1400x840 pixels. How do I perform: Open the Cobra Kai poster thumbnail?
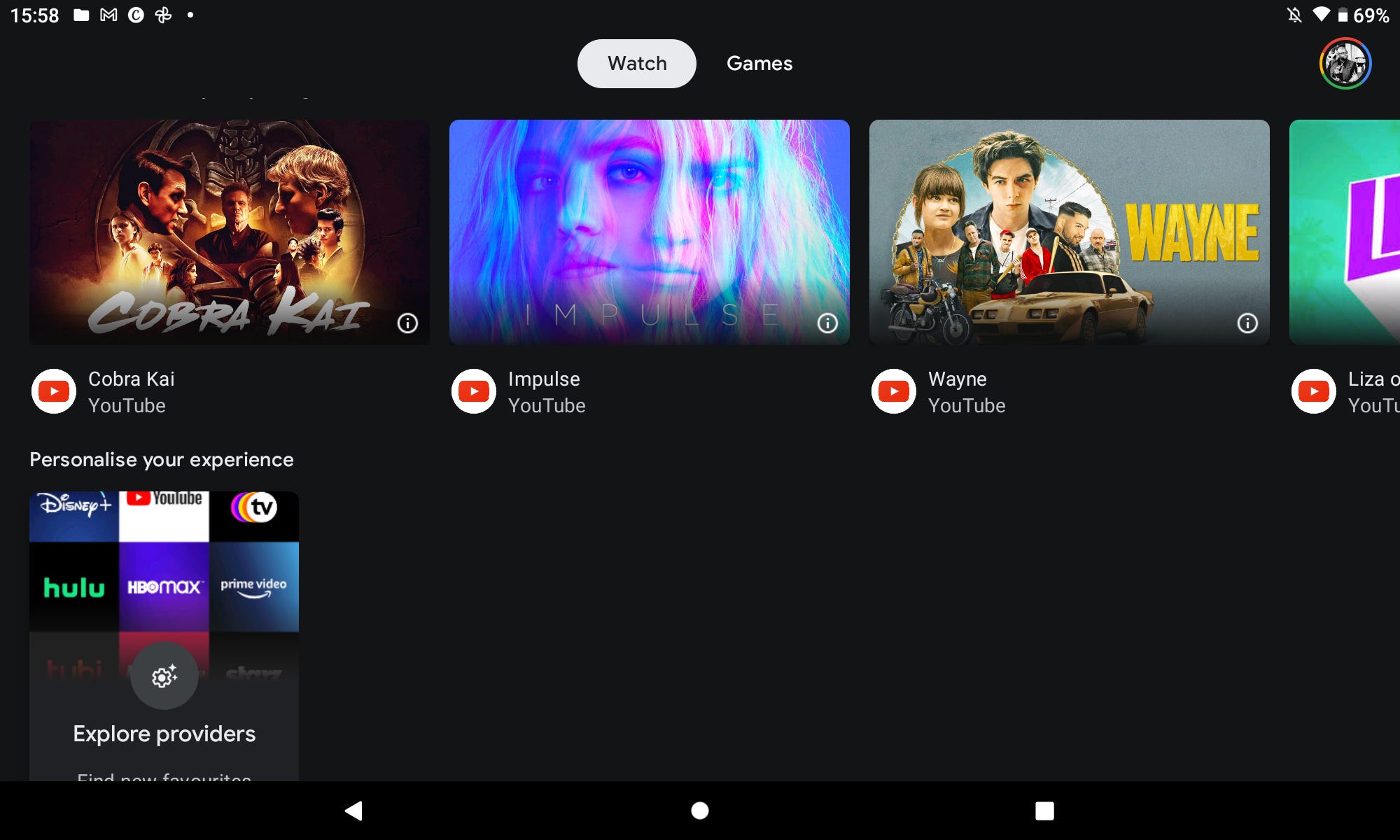(x=230, y=232)
